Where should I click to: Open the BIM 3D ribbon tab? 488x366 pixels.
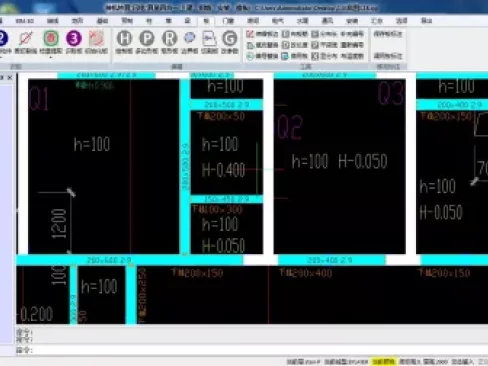click(25, 21)
